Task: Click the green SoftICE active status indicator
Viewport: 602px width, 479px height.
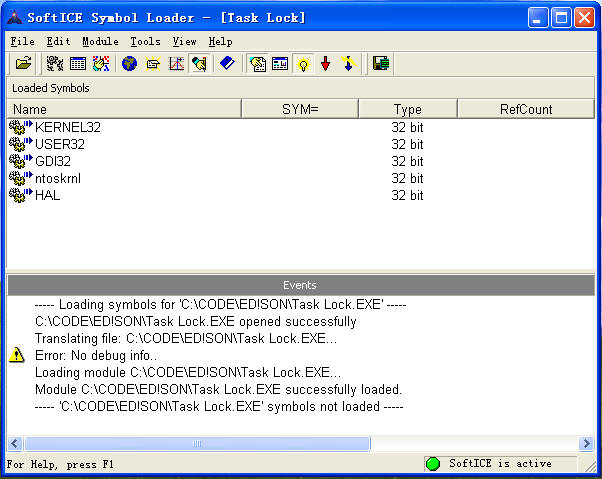Action: pyautogui.click(x=433, y=464)
